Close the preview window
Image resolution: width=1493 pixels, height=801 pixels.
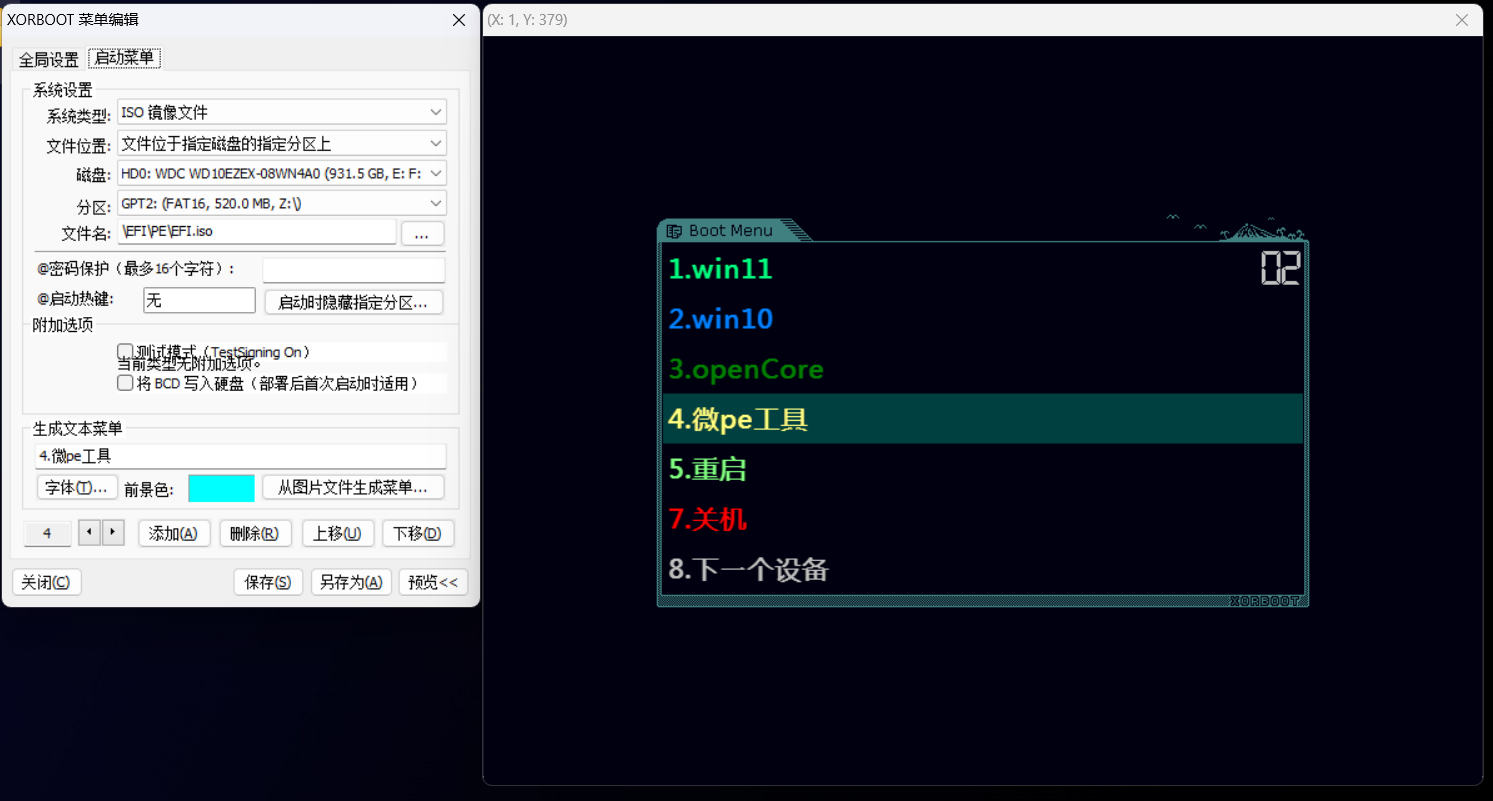pyautogui.click(x=1462, y=20)
